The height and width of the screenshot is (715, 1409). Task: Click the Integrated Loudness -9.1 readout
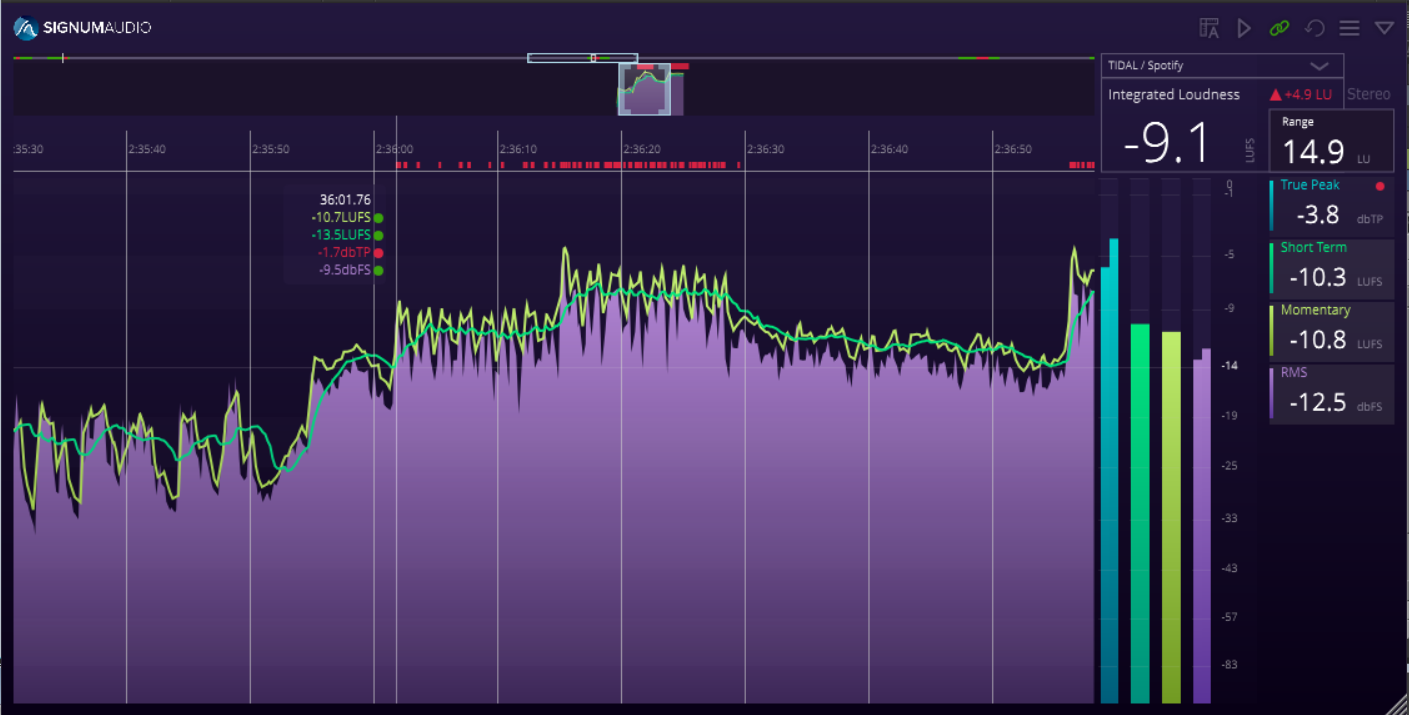1166,144
